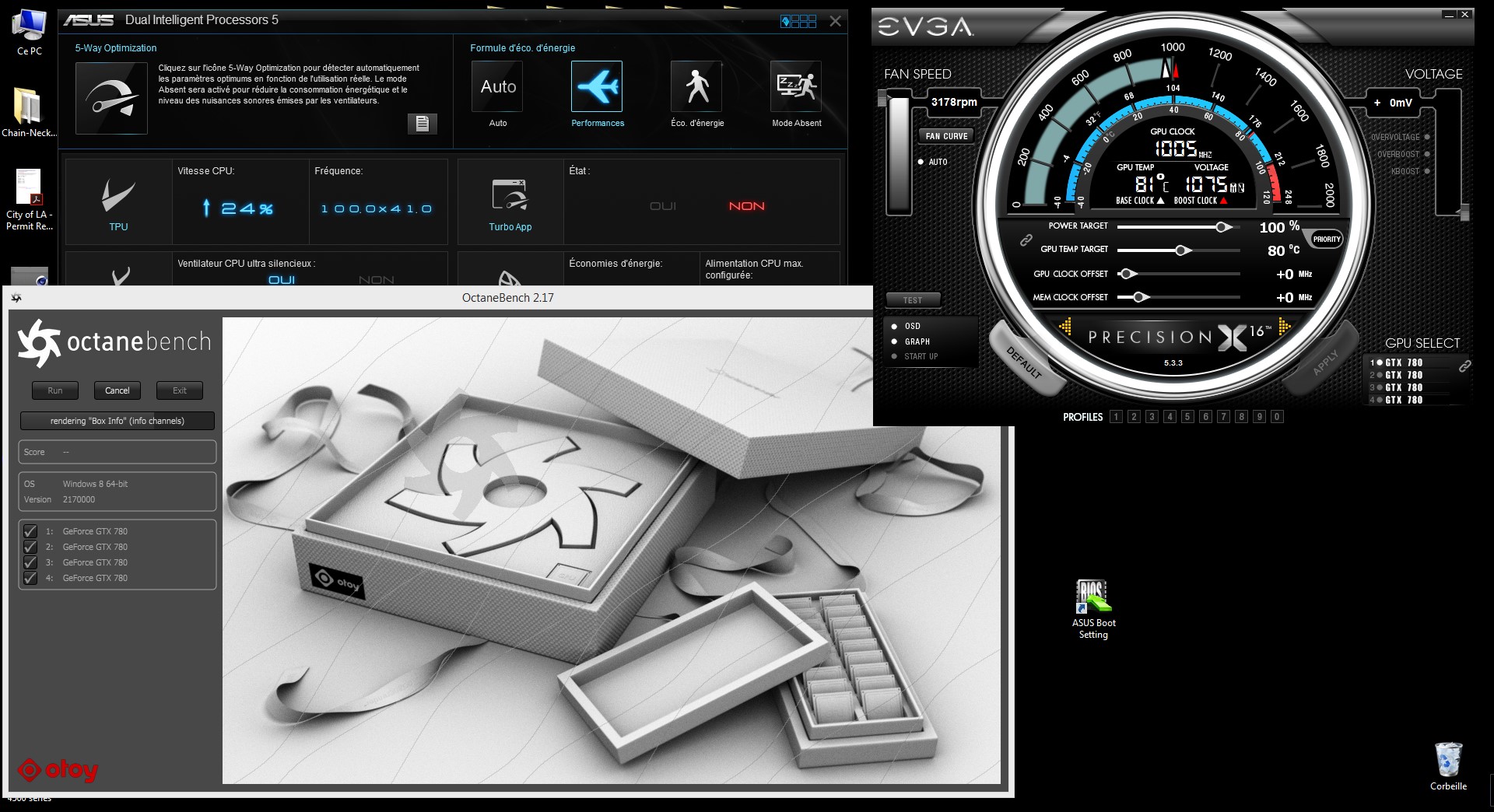
Task: Select EVGA profile slot 2
Action: point(1134,417)
